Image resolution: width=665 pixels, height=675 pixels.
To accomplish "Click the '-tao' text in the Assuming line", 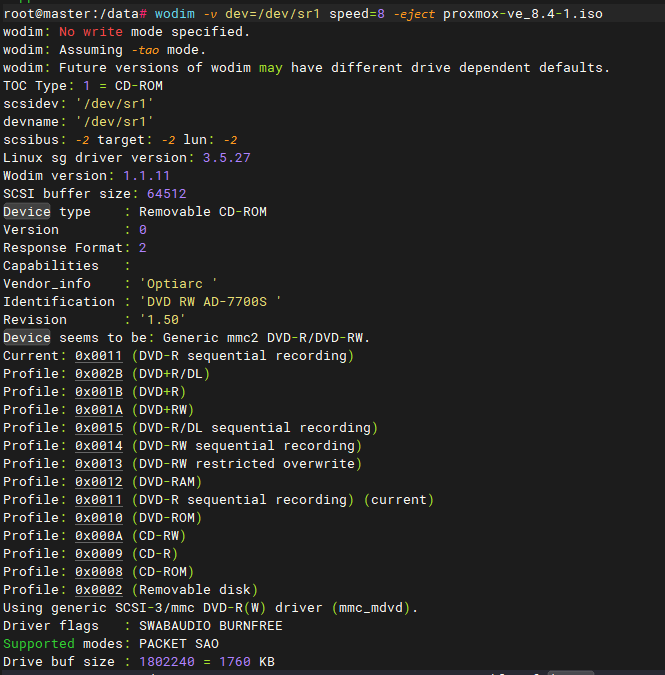I will [145, 50].
